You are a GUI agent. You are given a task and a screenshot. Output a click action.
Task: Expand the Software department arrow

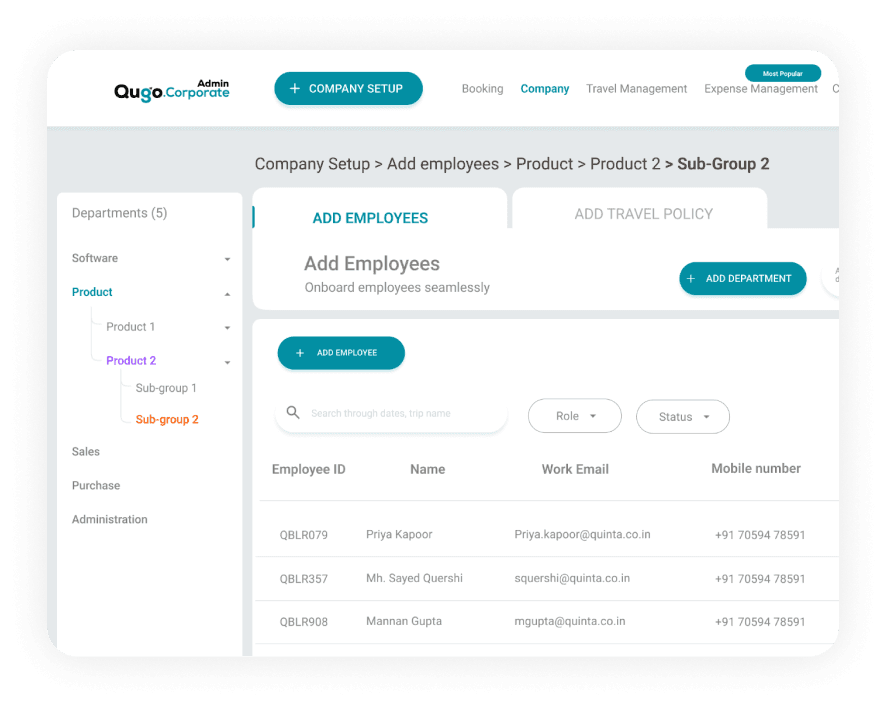pos(227,259)
